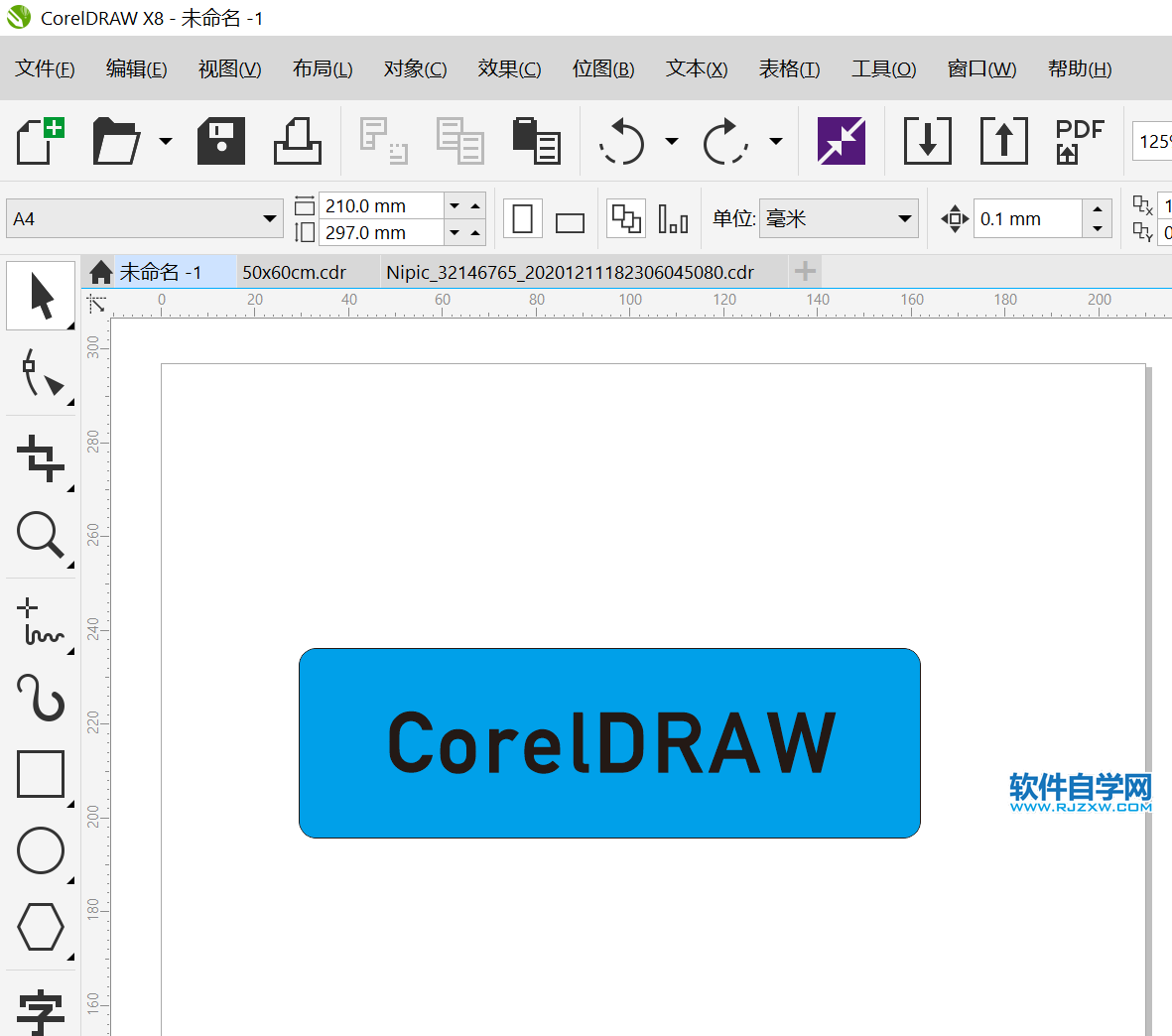Open the 效果 menu
The width and height of the screenshot is (1172, 1036).
tap(508, 68)
